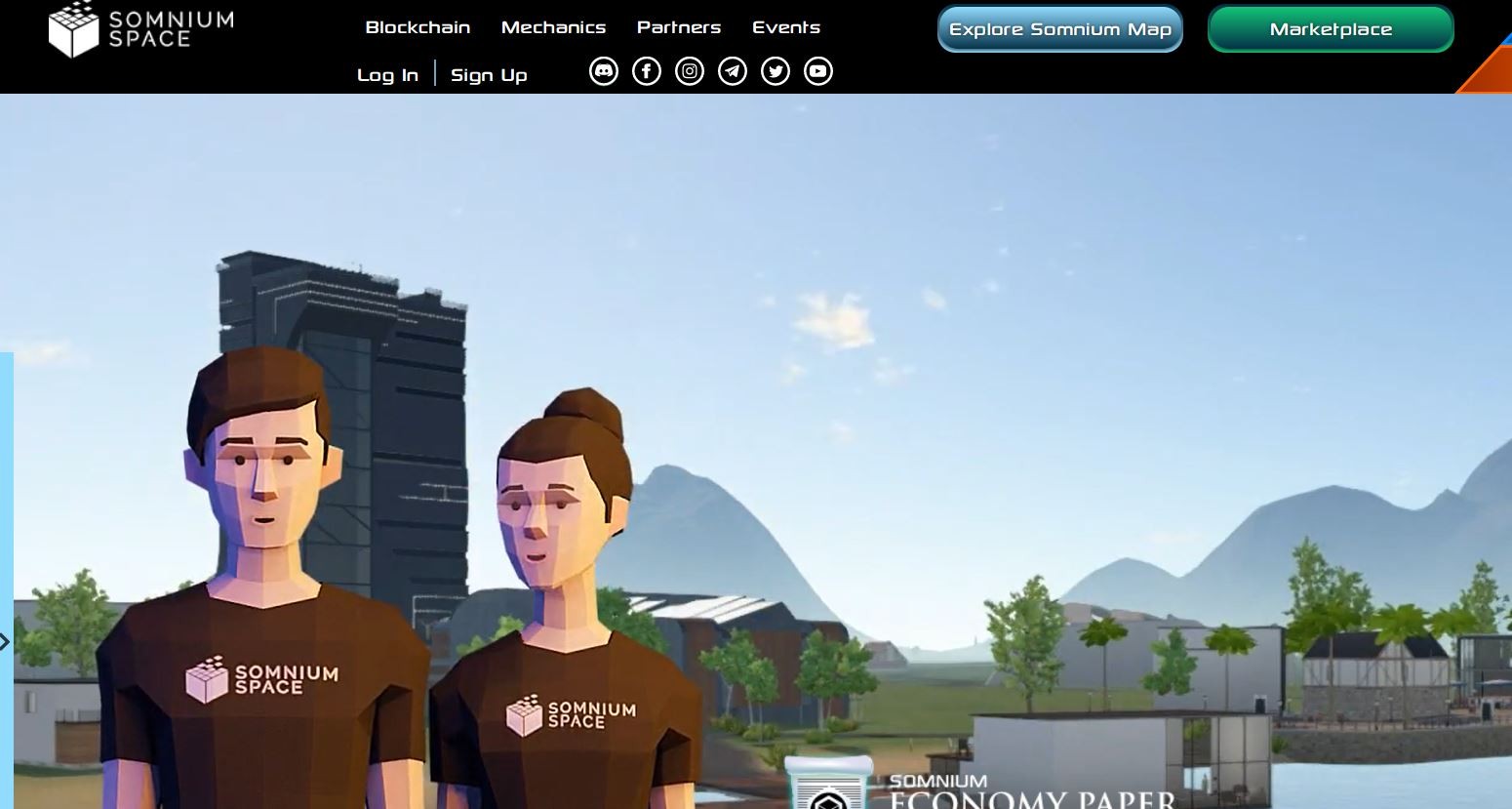Open the Events menu item
This screenshot has height=809, width=1512.
pos(786,27)
